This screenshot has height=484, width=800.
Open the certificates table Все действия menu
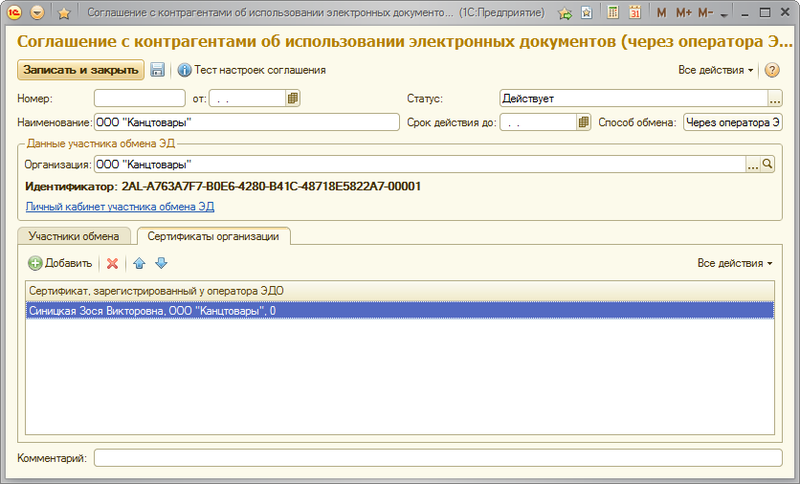point(735,263)
